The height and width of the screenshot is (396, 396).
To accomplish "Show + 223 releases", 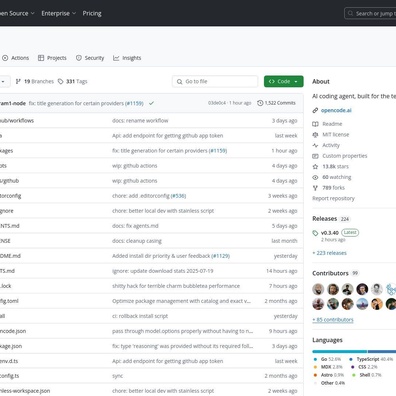I will [x=329, y=253].
